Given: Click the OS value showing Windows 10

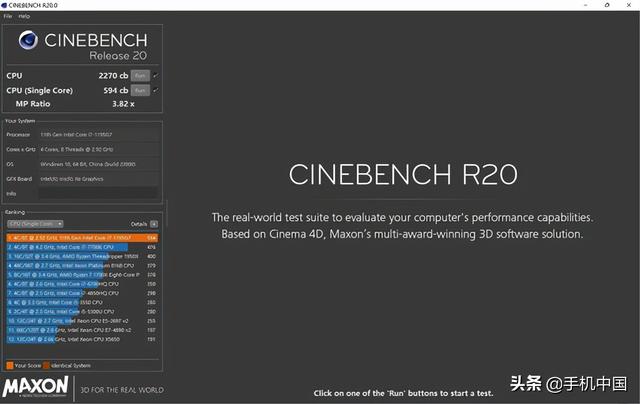Looking at the screenshot, I should 98,164.
